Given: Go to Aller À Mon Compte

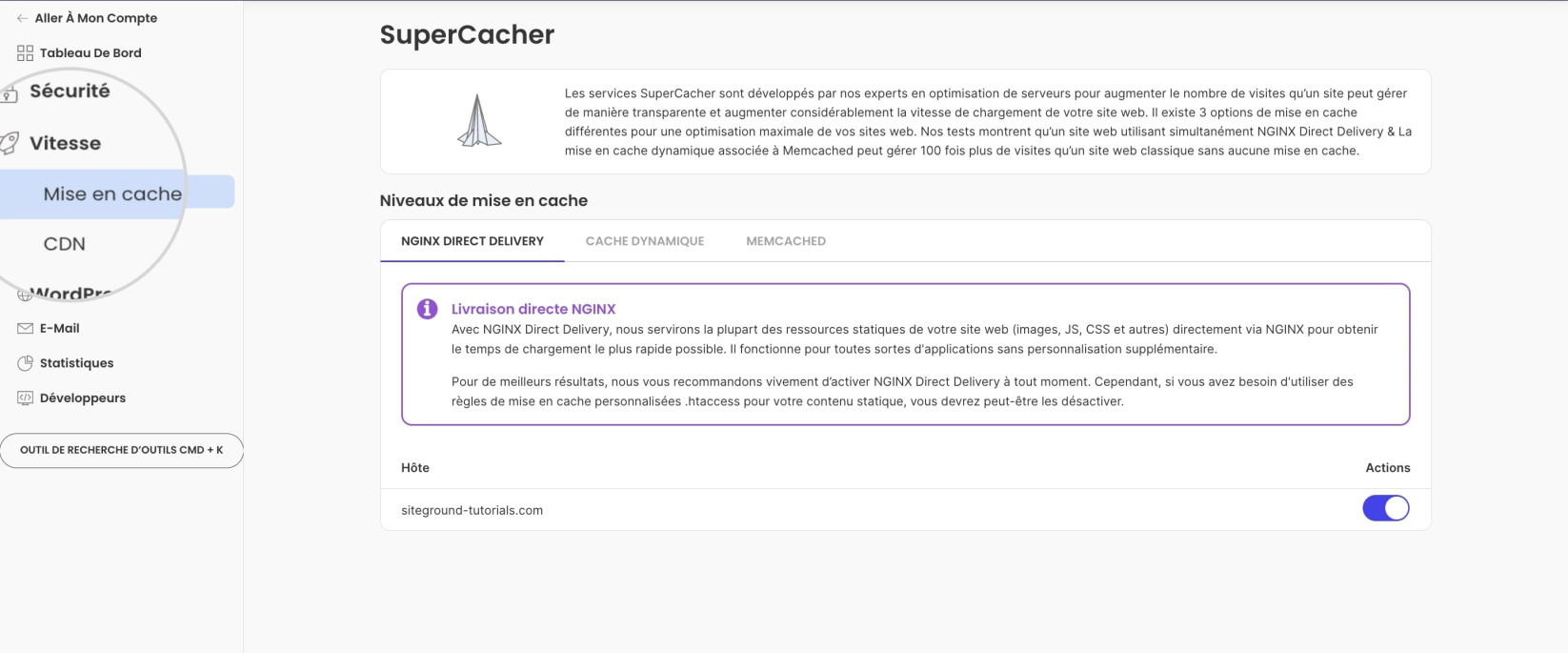Looking at the screenshot, I should [x=96, y=18].
